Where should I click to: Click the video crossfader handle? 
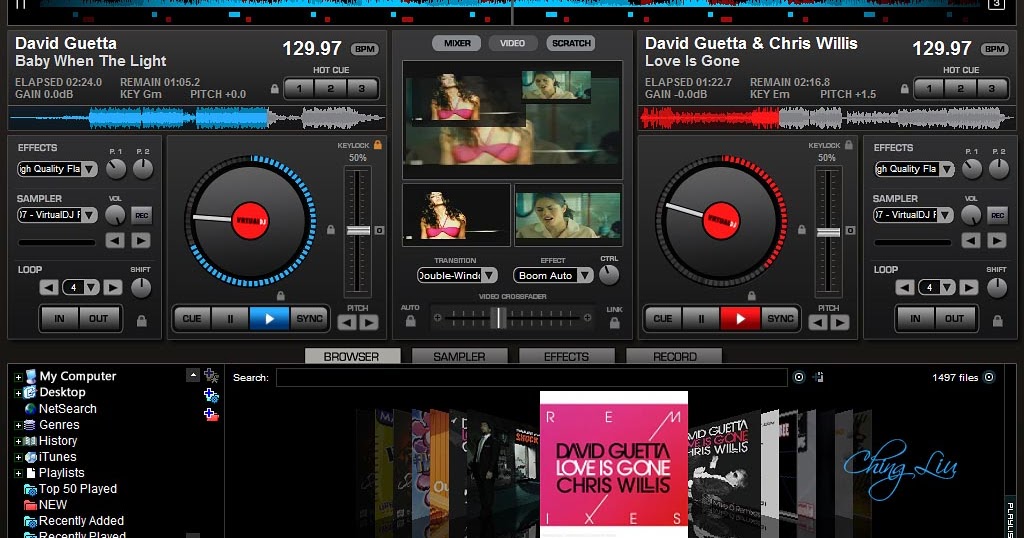498,318
